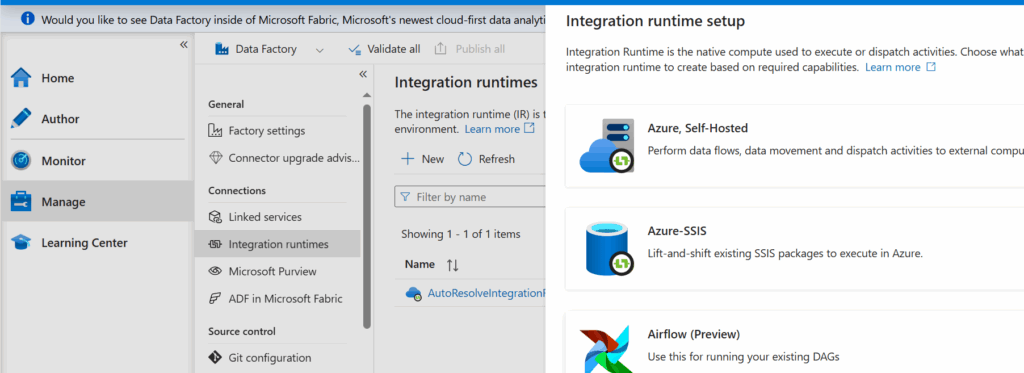
Task: Click the Monitor gauge icon
Action: point(21,161)
